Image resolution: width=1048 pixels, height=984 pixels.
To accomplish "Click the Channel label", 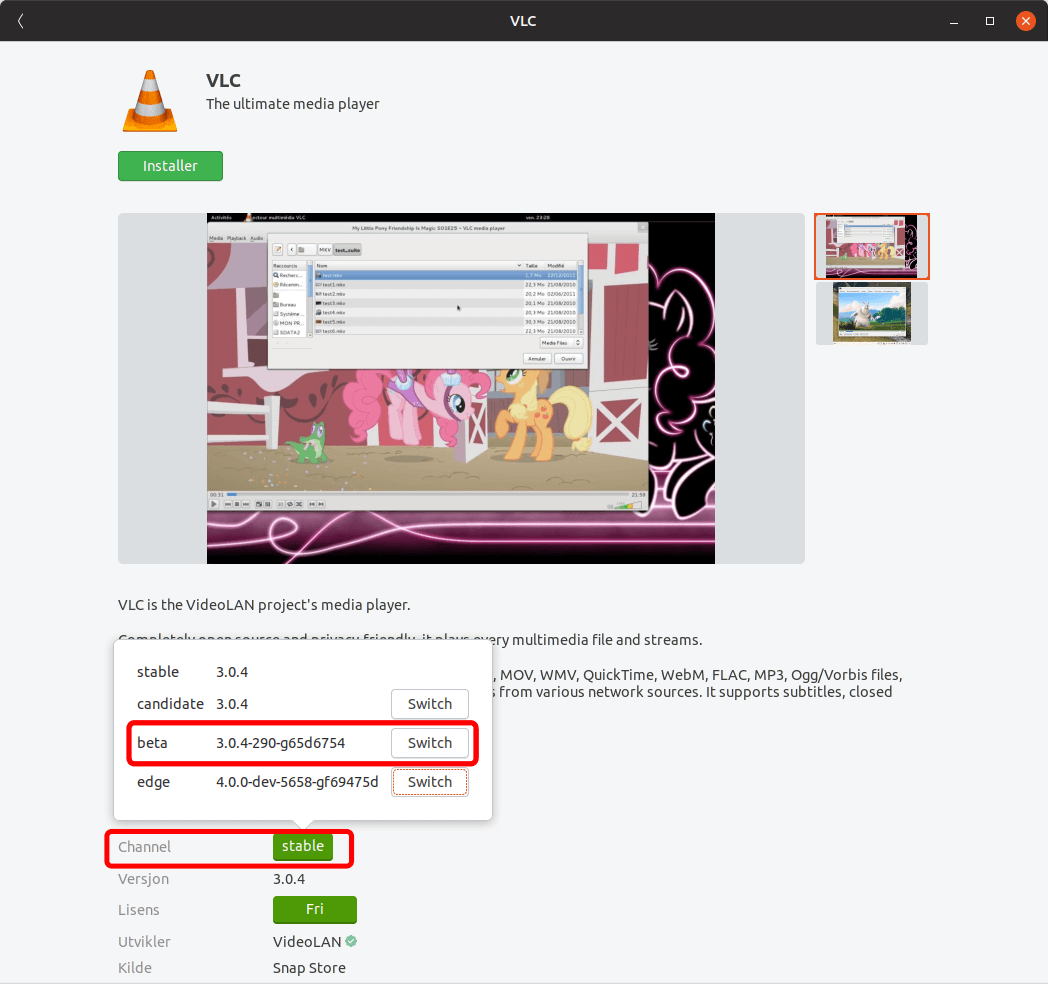I will pos(144,847).
